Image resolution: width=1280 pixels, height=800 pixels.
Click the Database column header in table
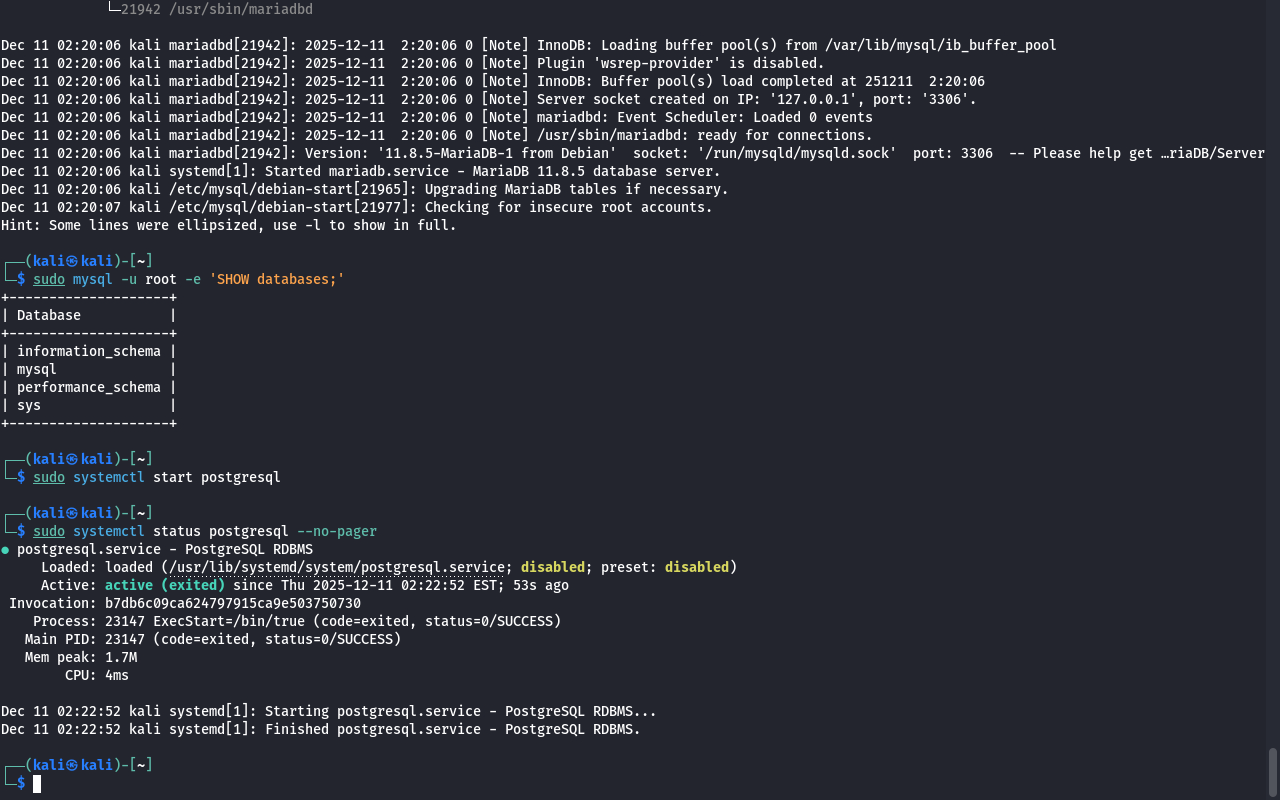point(49,315)
